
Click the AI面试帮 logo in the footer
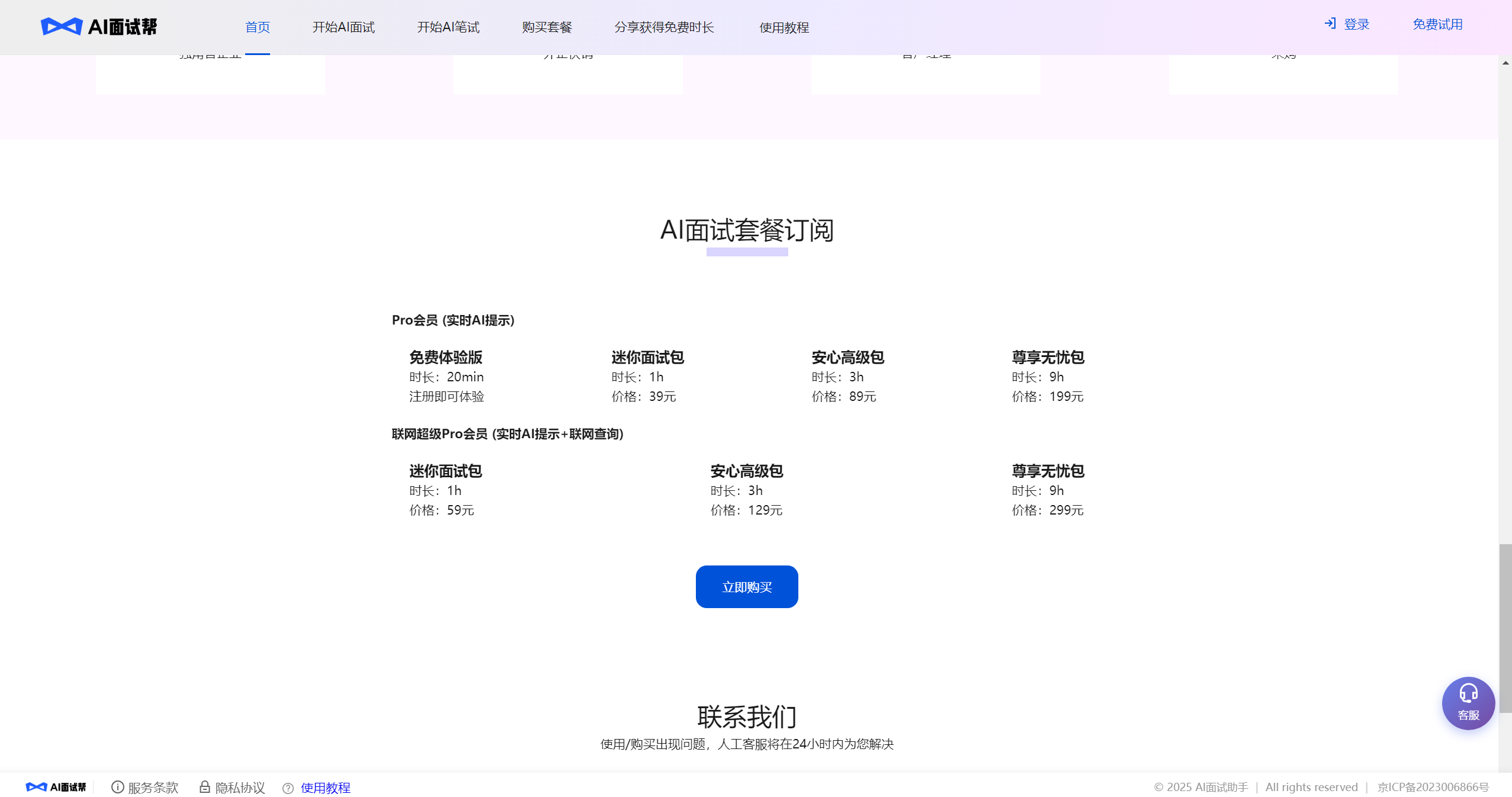tap(56, 786)
